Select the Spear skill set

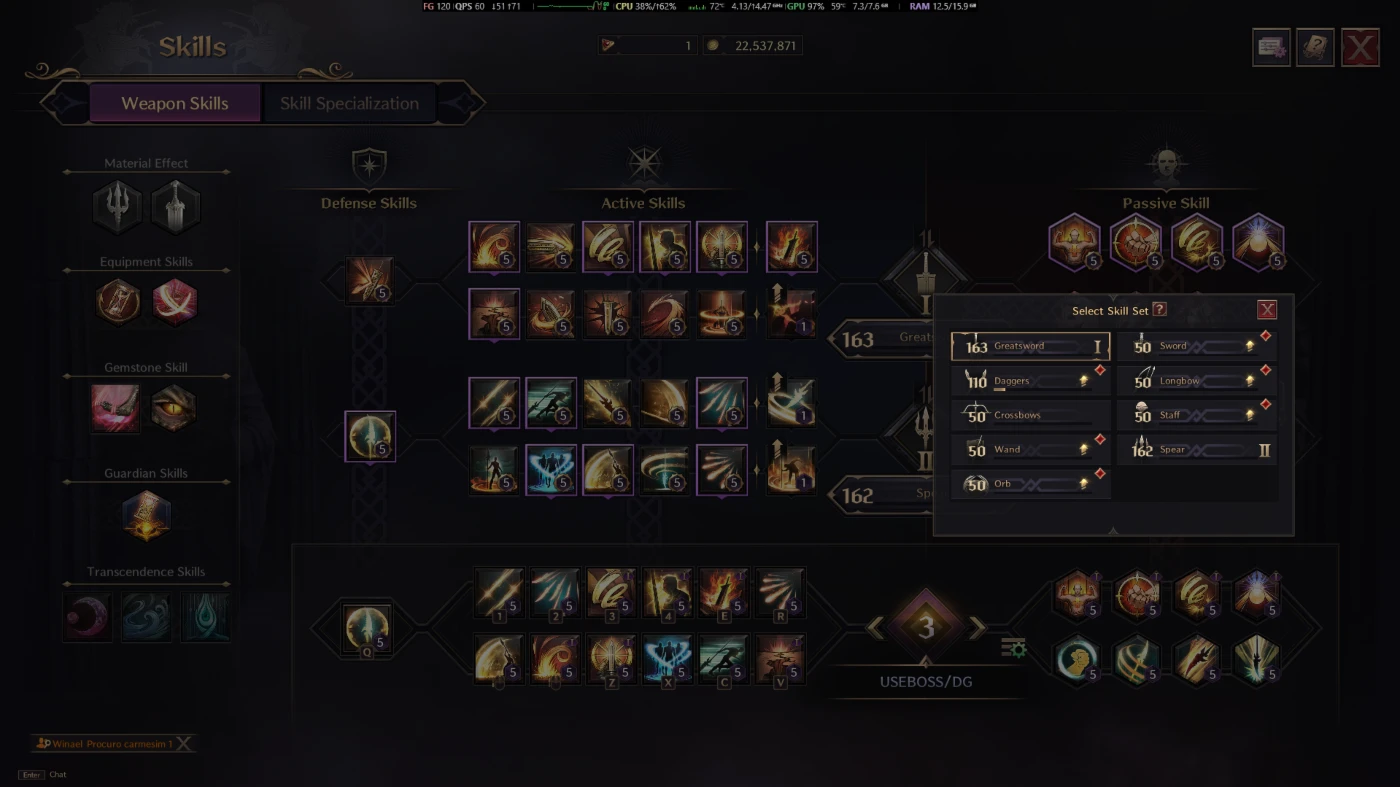click(x=1197, y=450)
